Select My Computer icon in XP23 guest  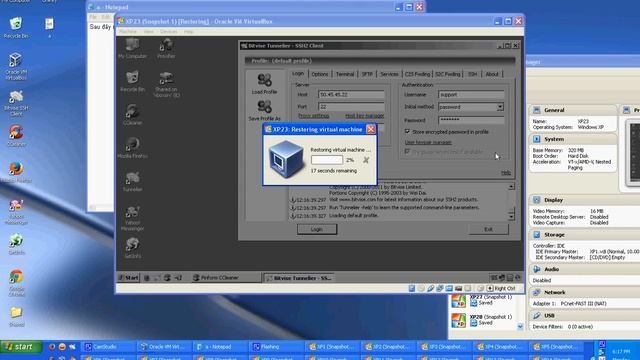pyautogui.click(x=132, y=48)
